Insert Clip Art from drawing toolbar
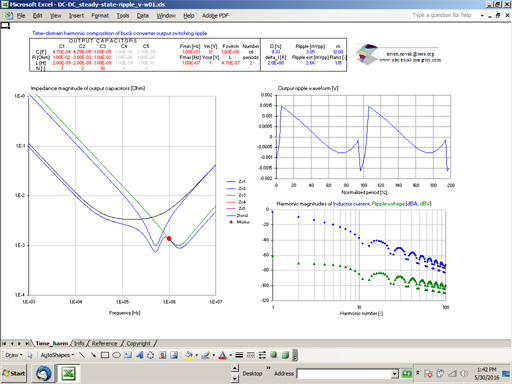This screenshot has height=384, width=512. tap(162, 355)
